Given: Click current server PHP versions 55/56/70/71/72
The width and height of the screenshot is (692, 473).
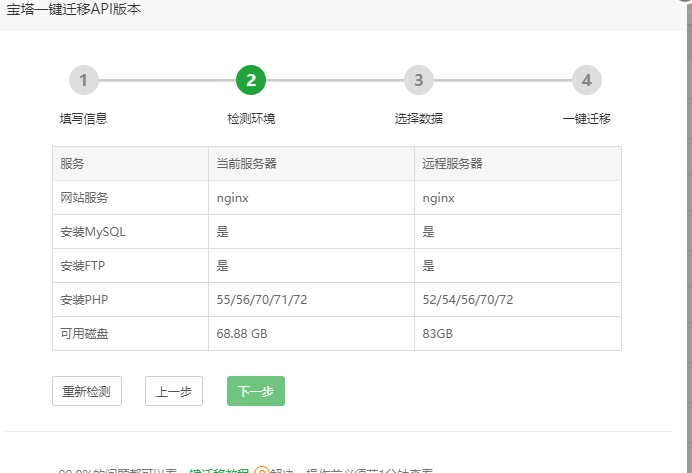Looking at the screenshot, I should pos(262,300).
